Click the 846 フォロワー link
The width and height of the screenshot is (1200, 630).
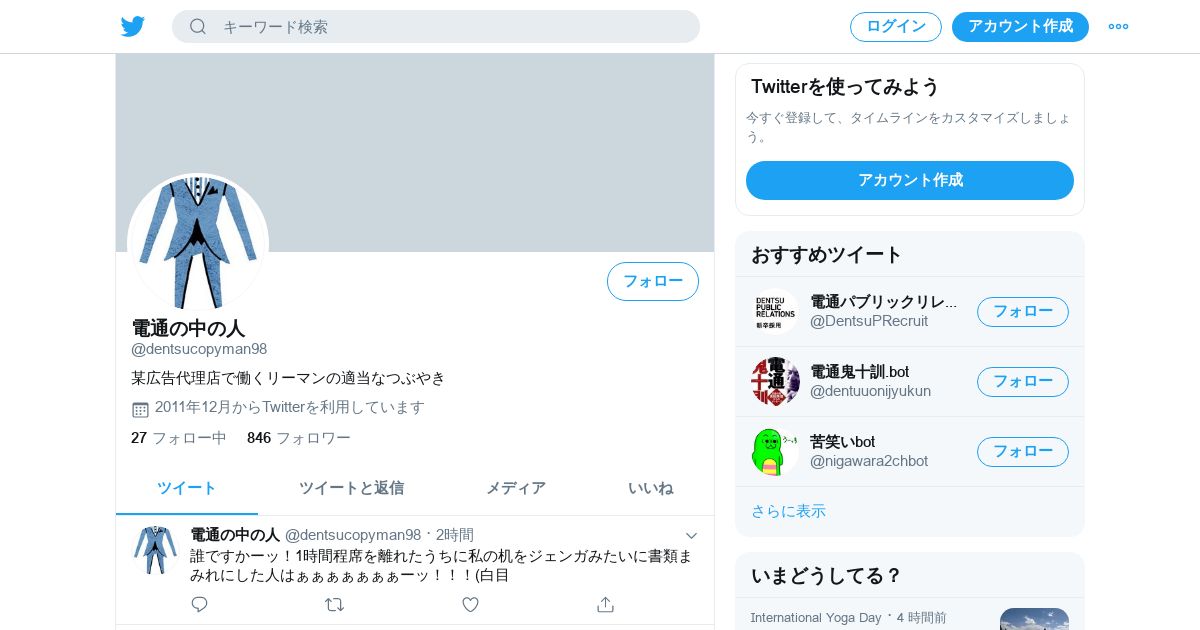[299, 438]
